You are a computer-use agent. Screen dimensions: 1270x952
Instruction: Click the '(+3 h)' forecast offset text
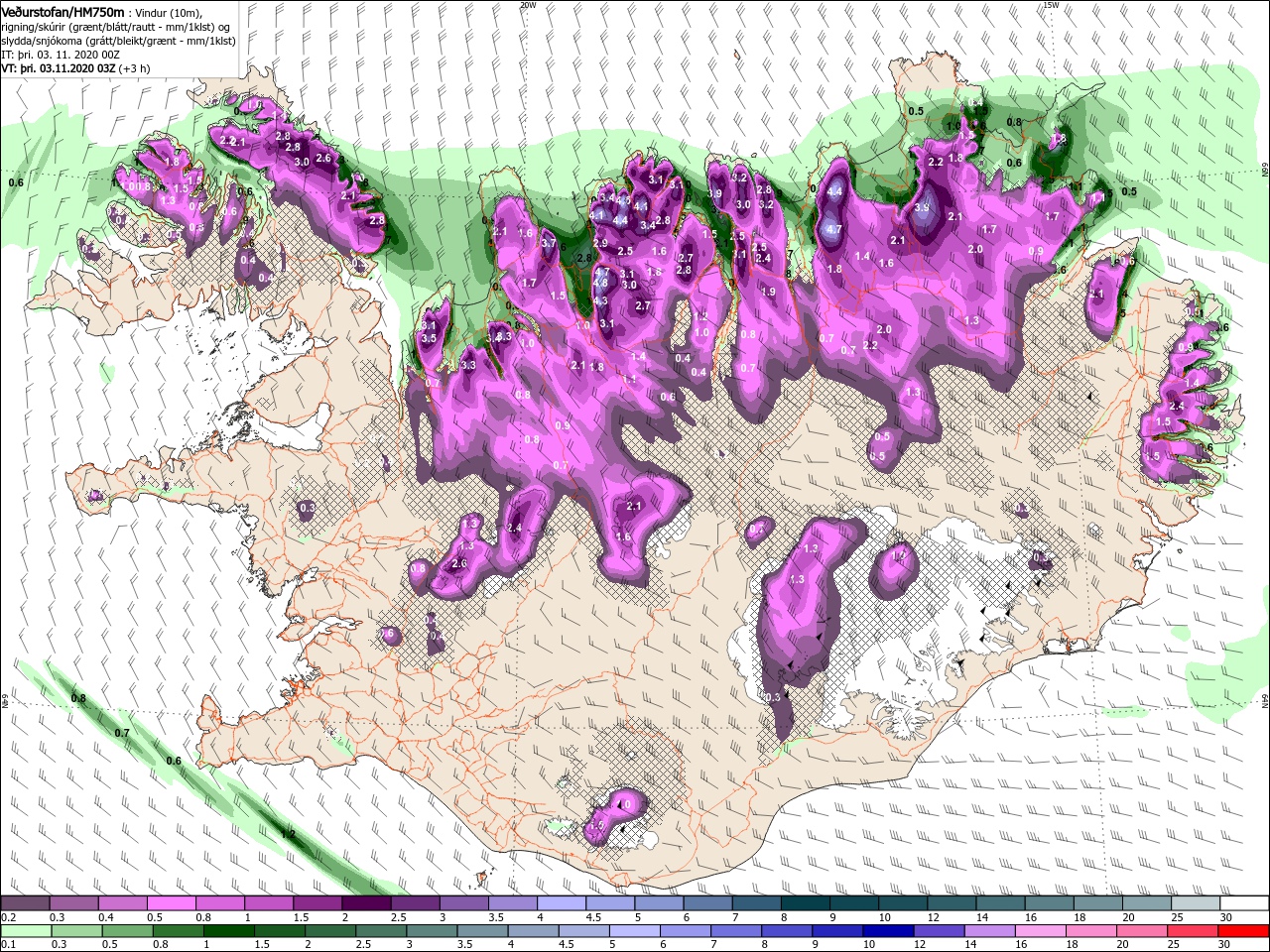coord(136,68)
